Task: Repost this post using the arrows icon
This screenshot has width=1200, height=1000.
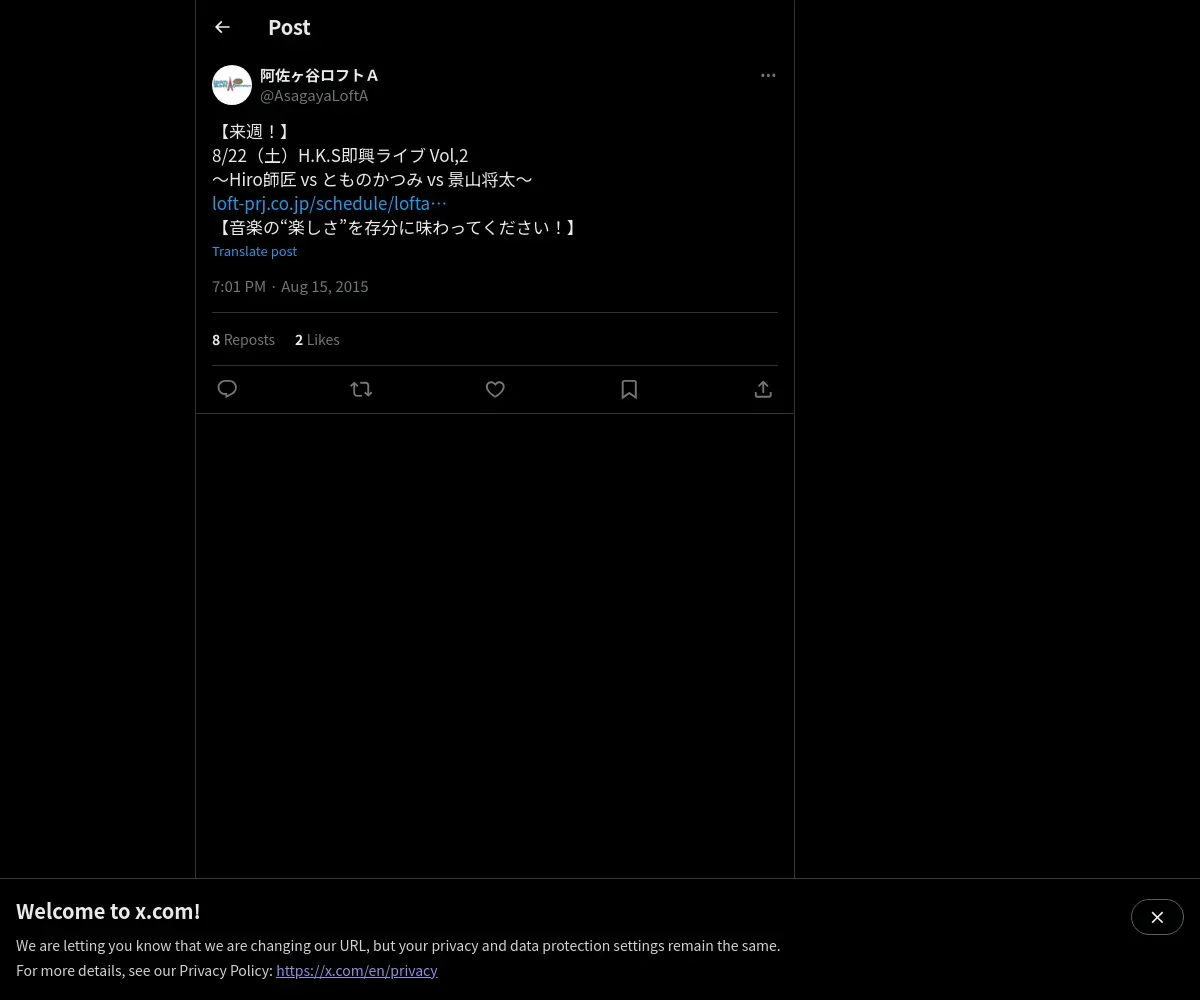Action: tap(361, 389)
